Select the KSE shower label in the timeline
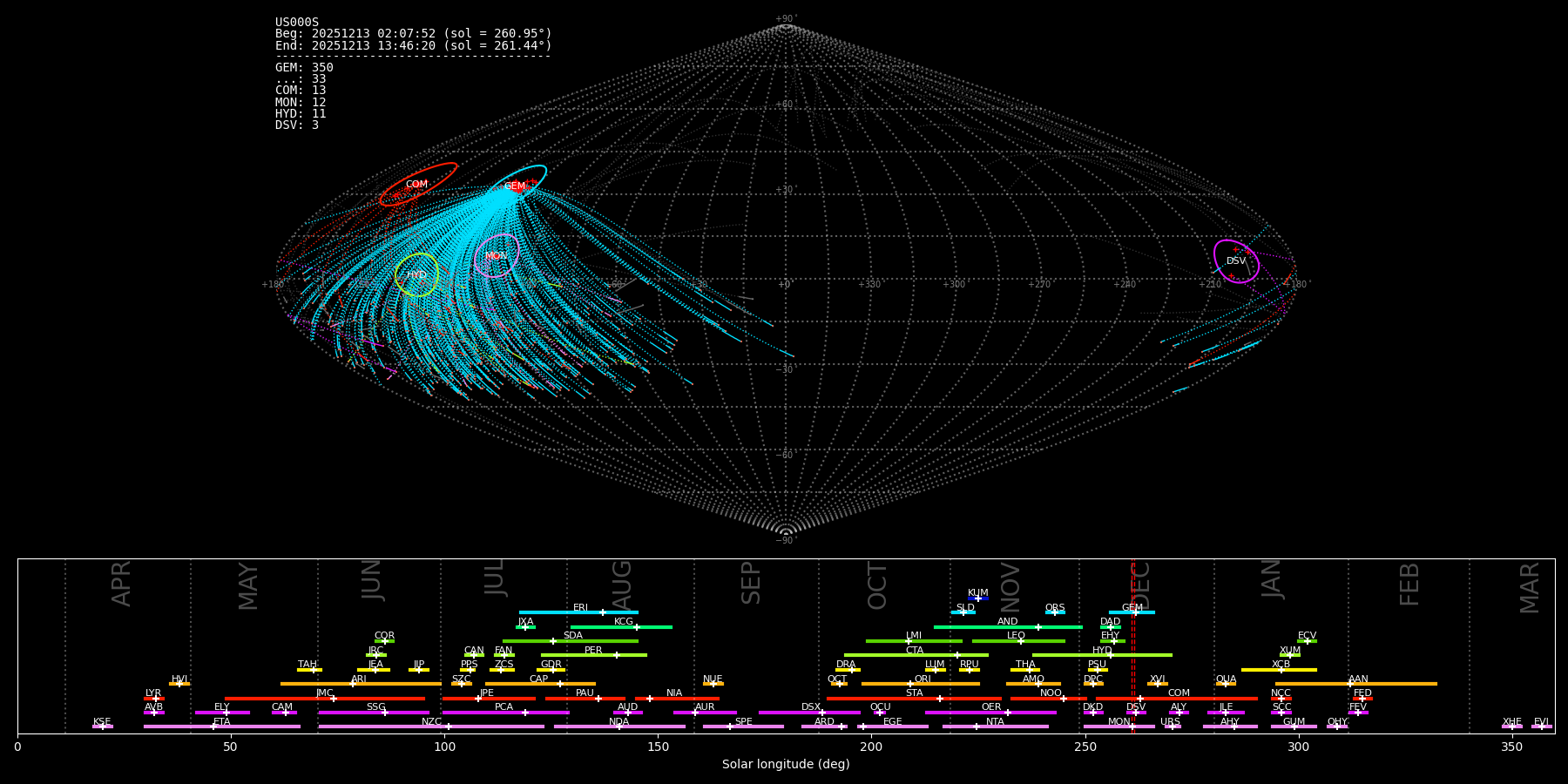1568x784 pixels. click(102, 722)
